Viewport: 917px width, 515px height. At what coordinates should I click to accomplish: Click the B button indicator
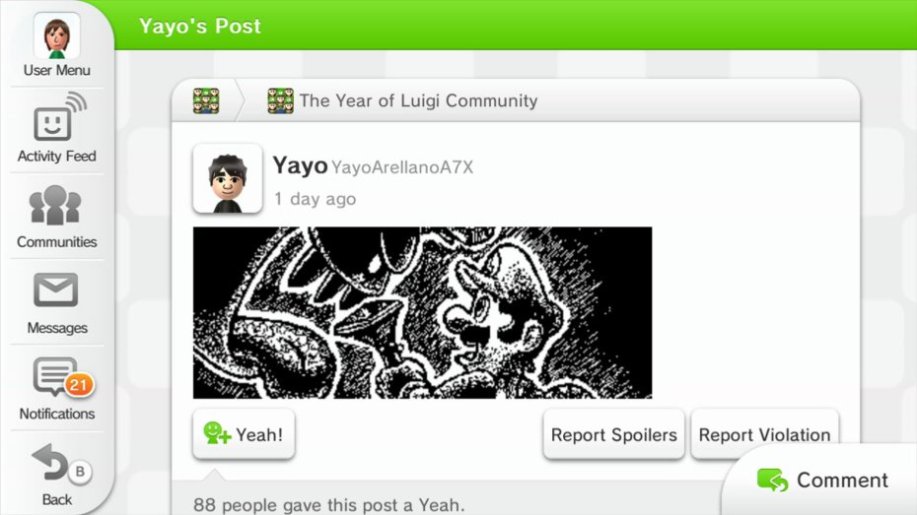pyautogui.click(x=80, y=471)
